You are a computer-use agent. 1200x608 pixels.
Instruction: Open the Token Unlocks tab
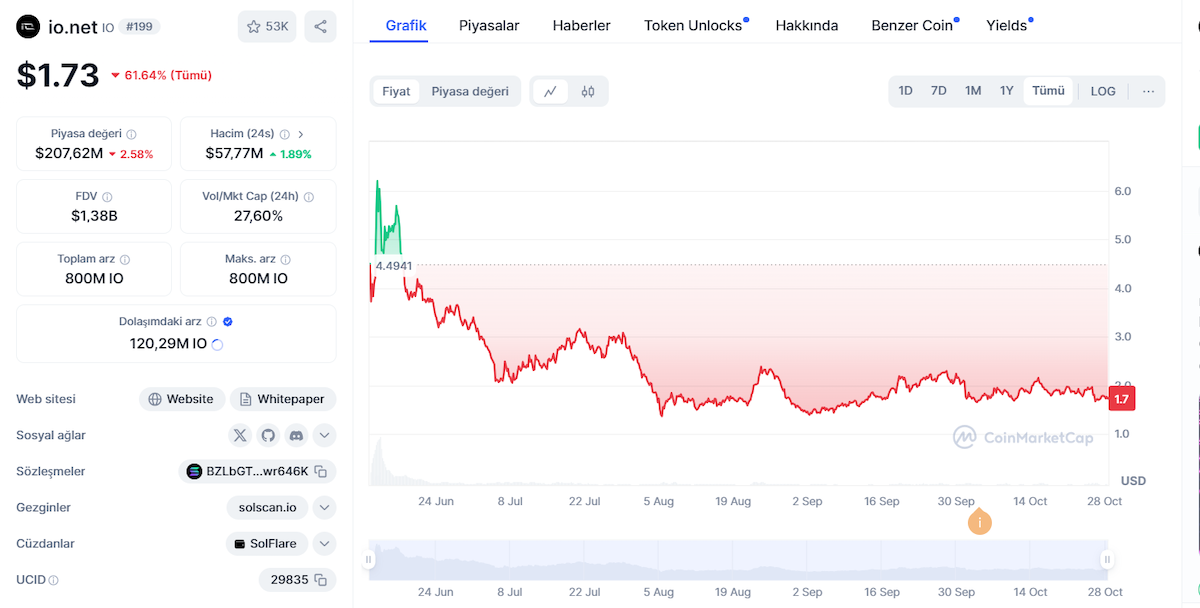pyautogui.click(x=693, y=26)
